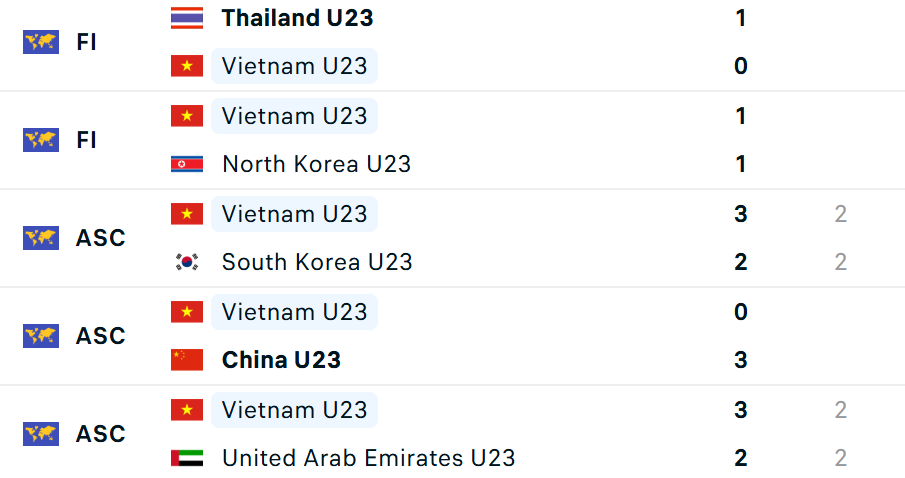Click the United Arab Emirates flag icon
905x478 pixels.
187,458
